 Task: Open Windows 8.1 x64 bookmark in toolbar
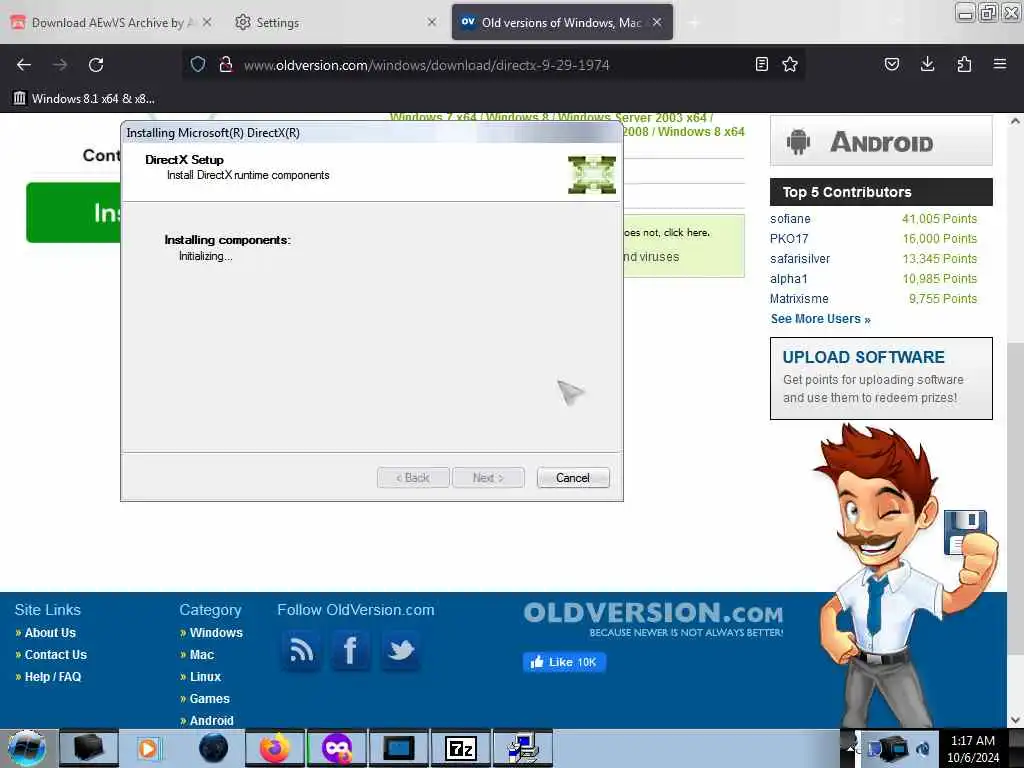pyautogui.click(x=84, y=99)
